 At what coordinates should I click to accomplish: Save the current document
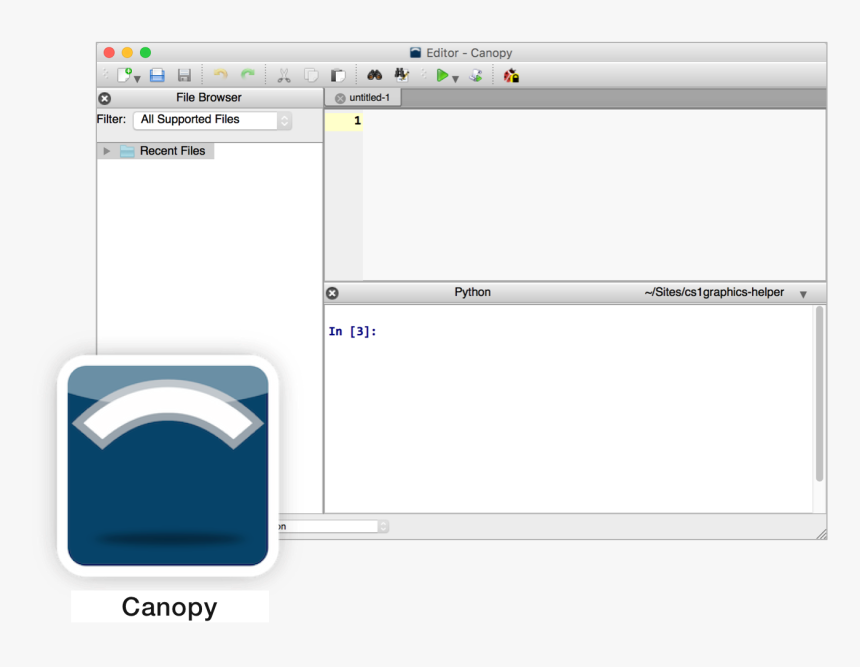(x=184, y=75)
